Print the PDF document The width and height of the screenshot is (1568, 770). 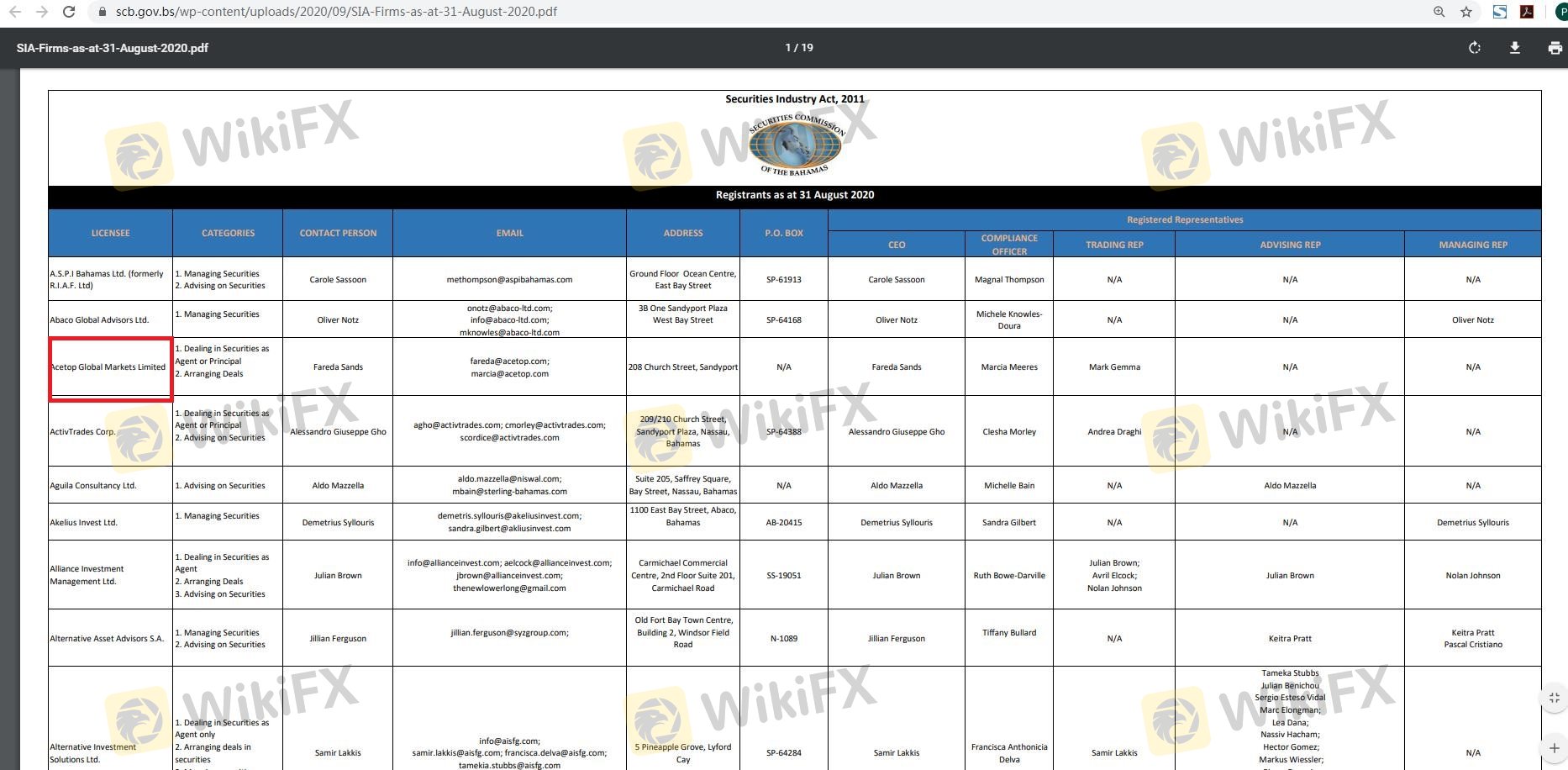click(1555, 48)
